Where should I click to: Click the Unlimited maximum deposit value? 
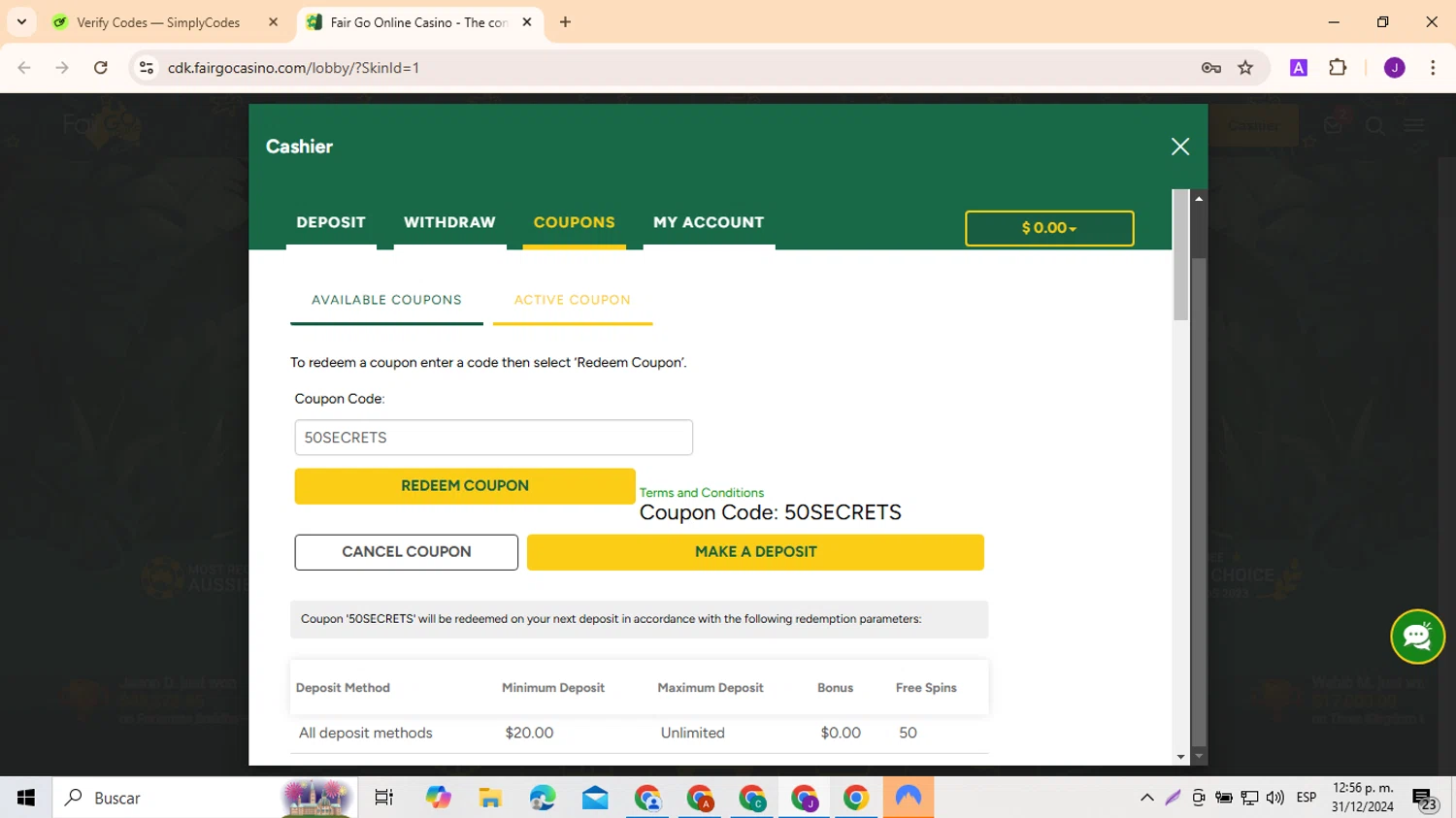coord(692,734)
